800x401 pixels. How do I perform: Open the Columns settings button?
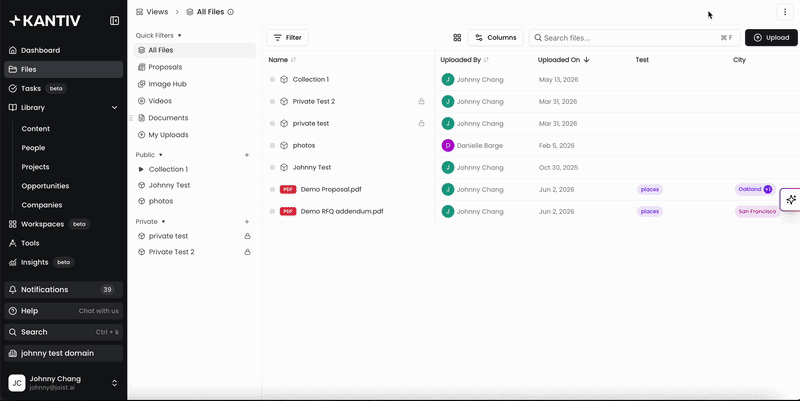click(495, 38)
